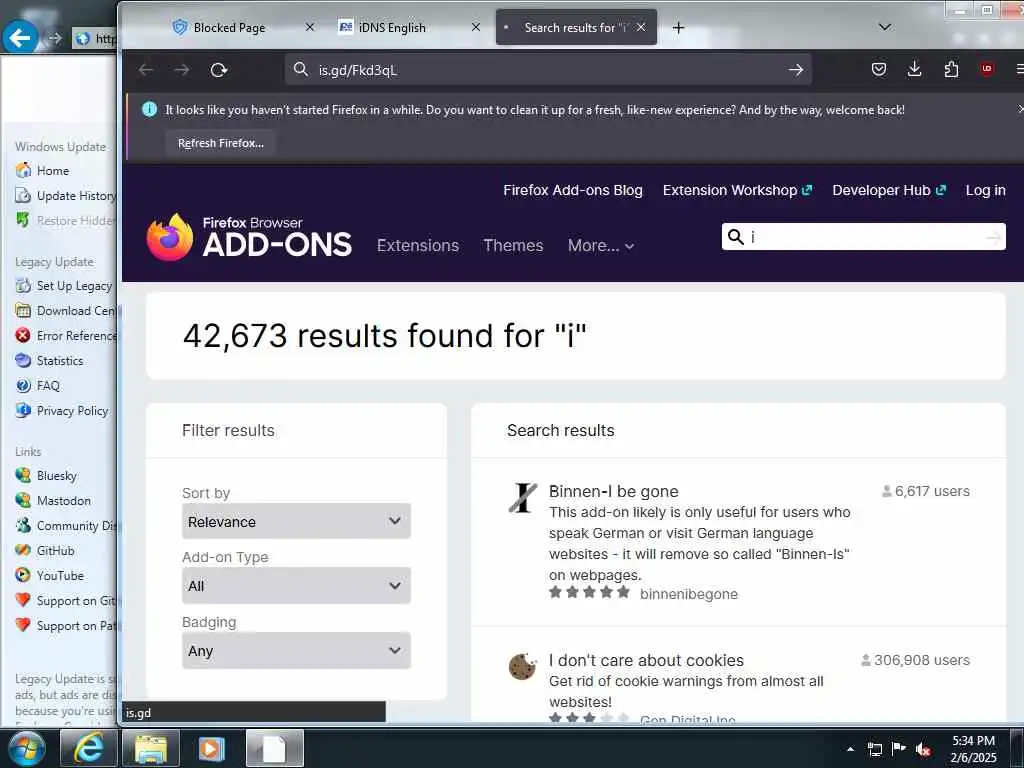The image size is (1024, 768).
Task: Open the Extension Workshop link
Action: 737,190
